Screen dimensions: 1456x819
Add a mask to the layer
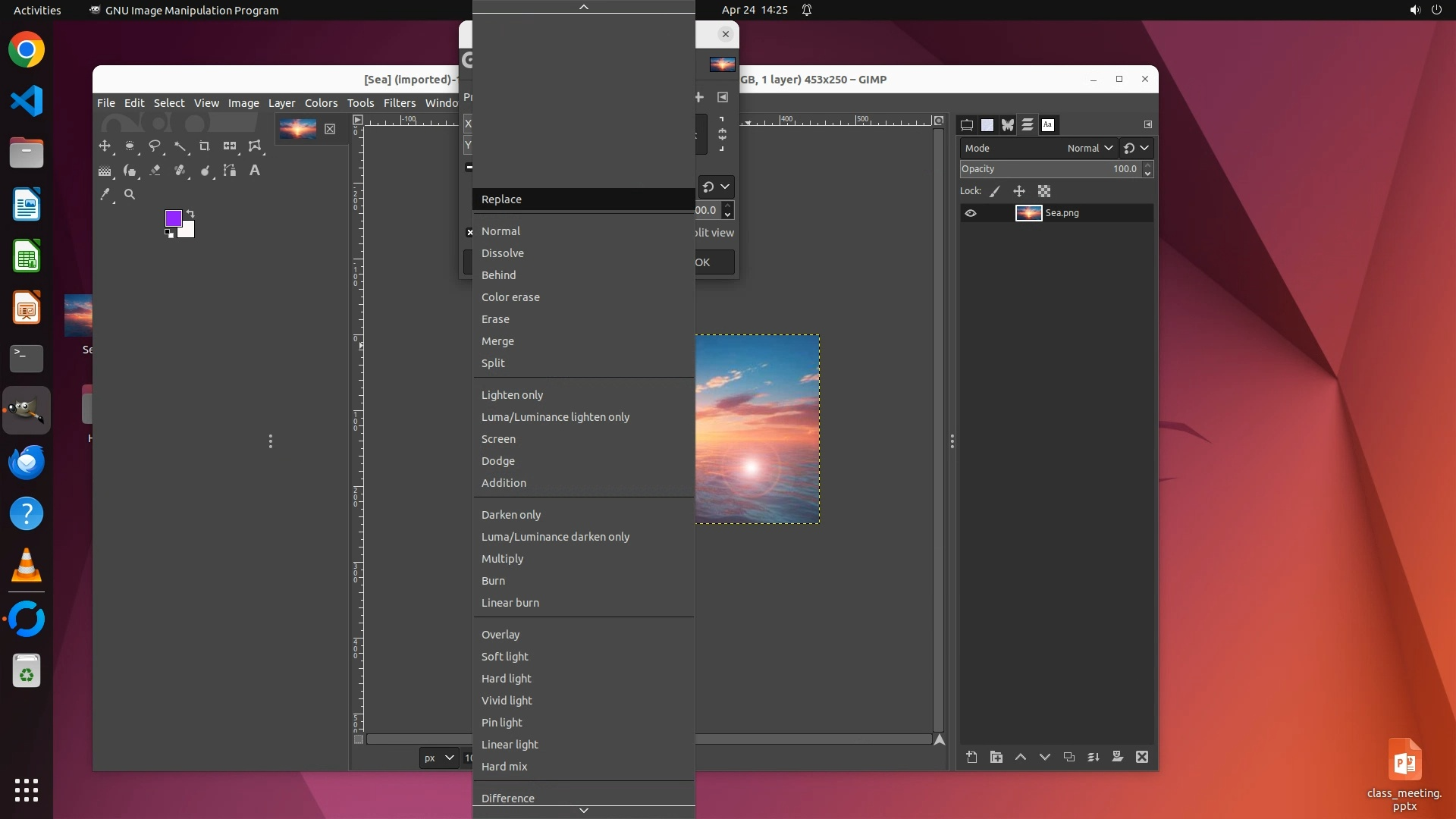1118,757
